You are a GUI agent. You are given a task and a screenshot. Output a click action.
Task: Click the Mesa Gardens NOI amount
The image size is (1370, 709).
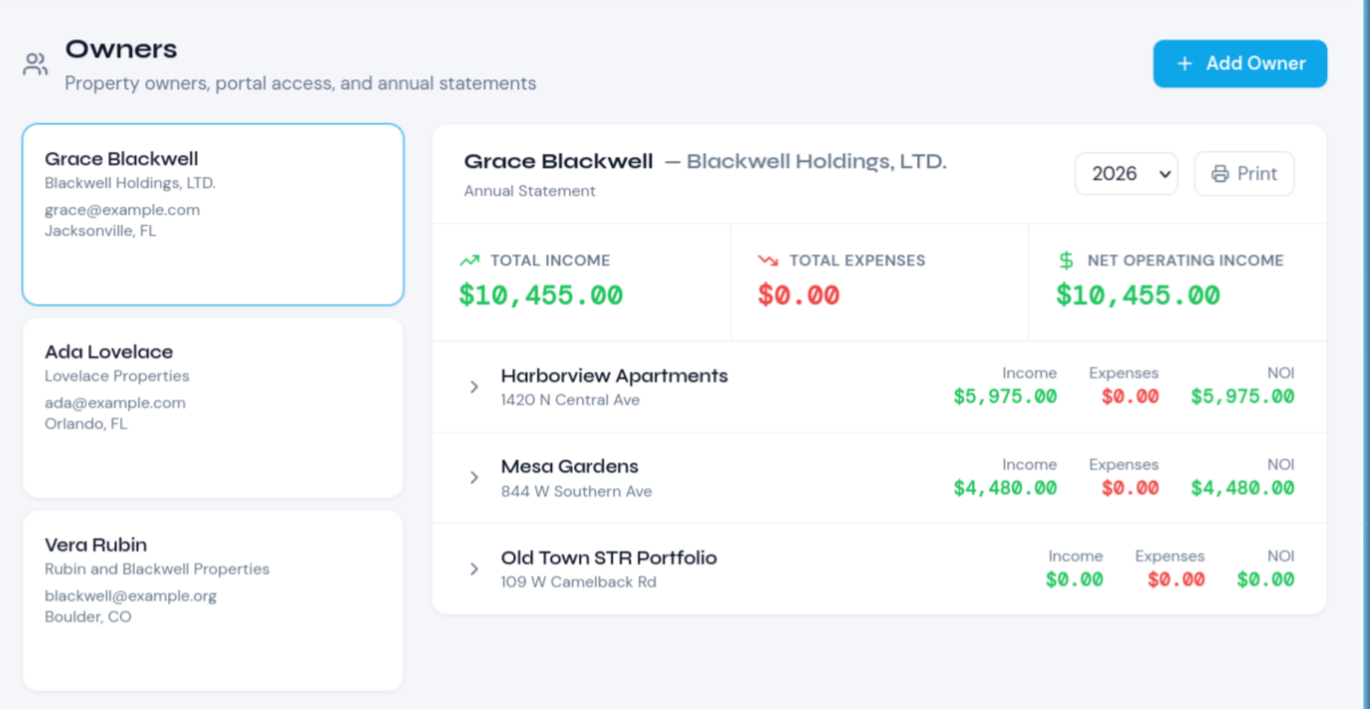point(1242,488)
